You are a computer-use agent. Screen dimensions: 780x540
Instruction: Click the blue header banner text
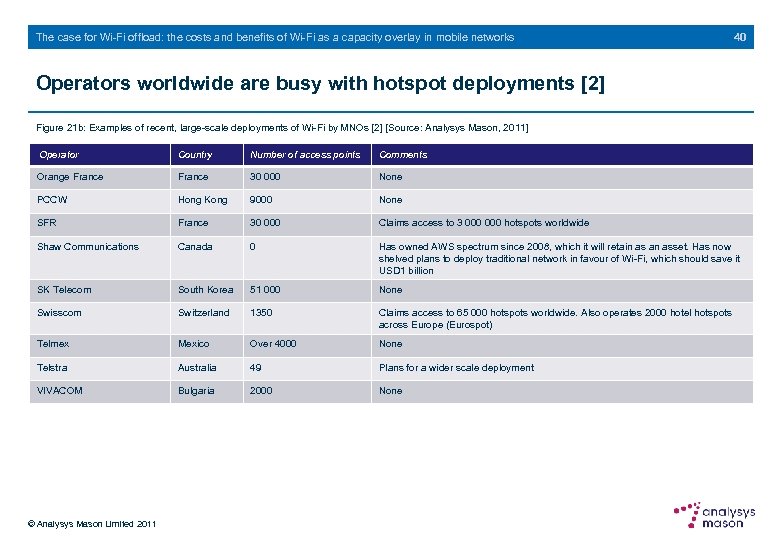coord(275,37)
